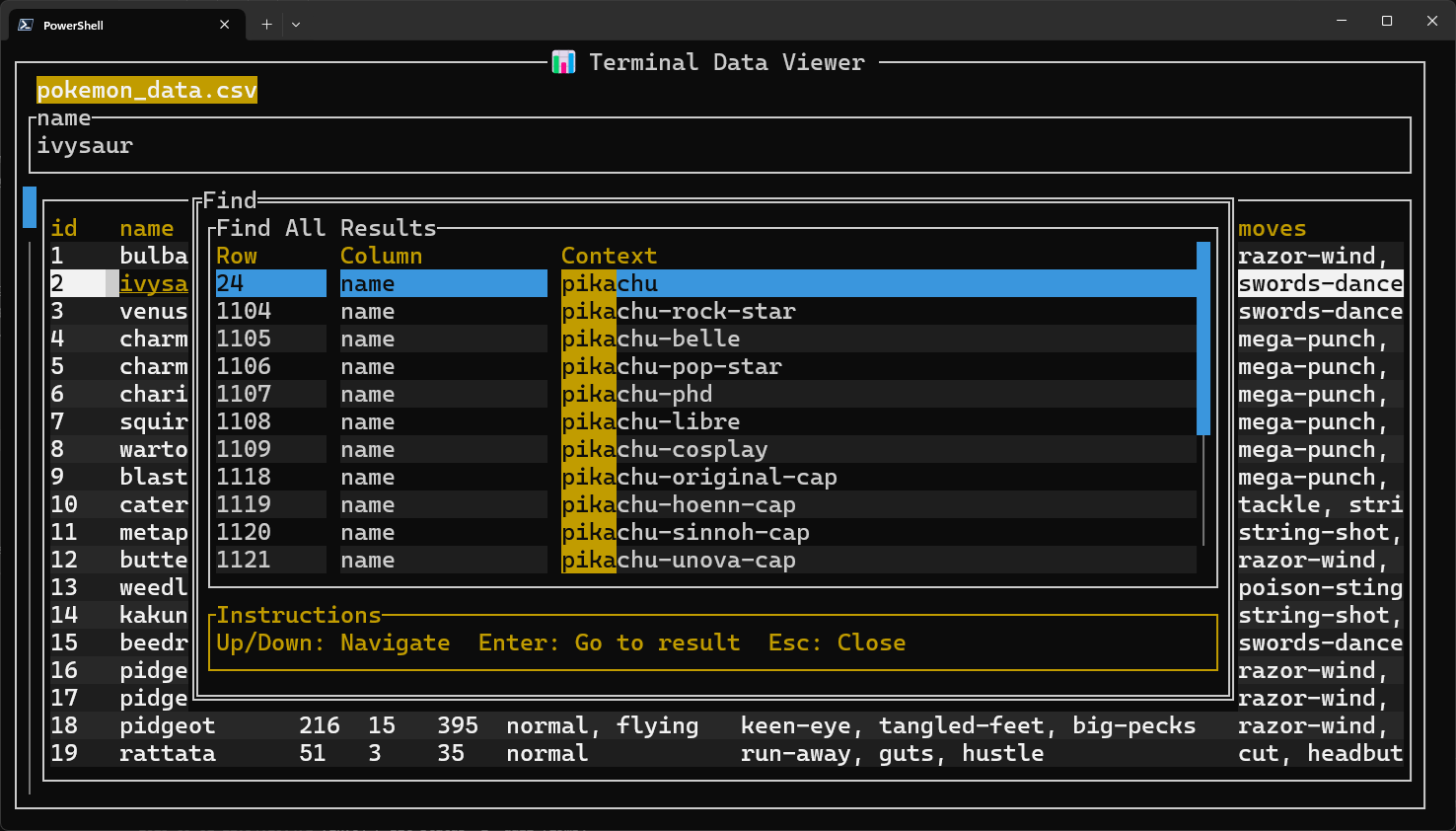Click the PowerShell icon in tab
This screenshot has height=831, width=1456.
[x=26, y=25]
